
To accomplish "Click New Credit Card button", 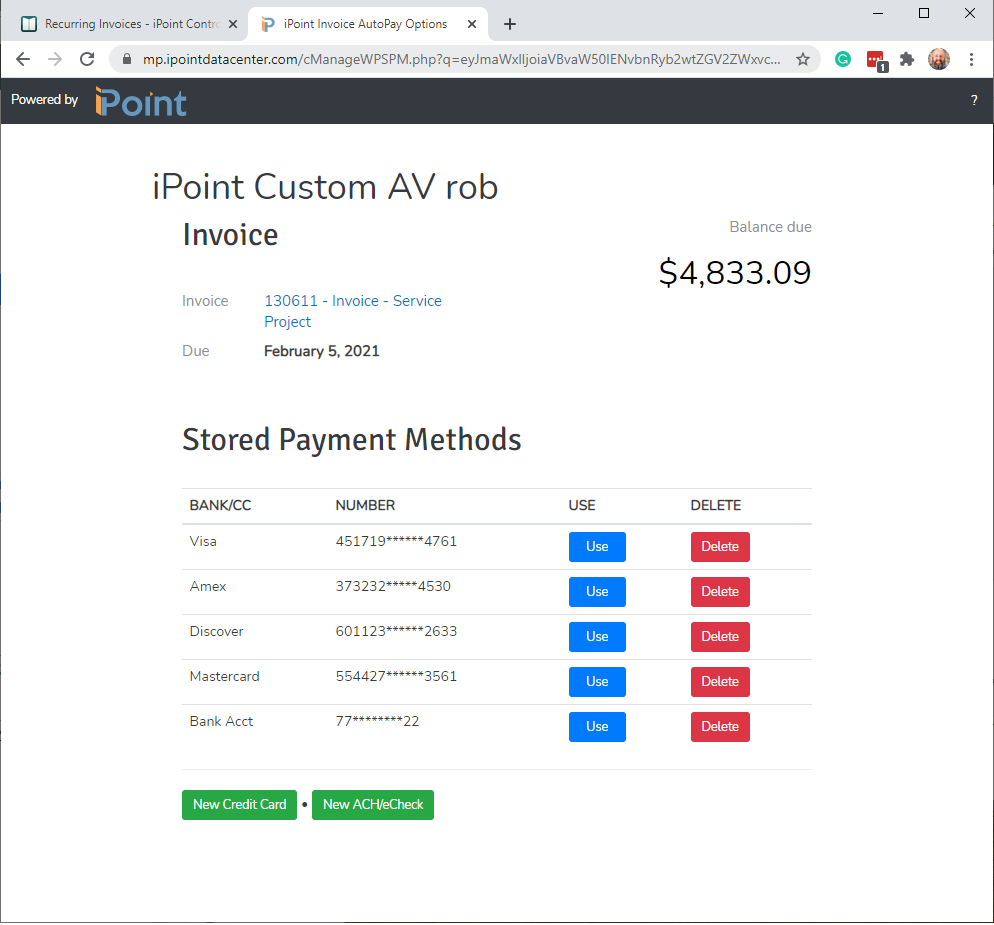I will click(x=239, y=804).
